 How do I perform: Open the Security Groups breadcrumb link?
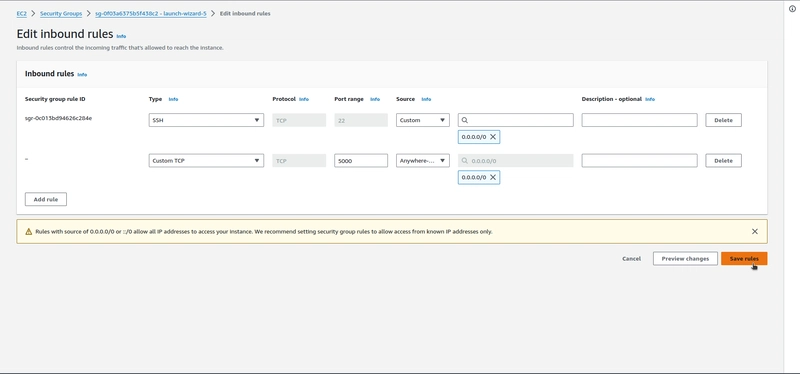pyautogui.click(x=61, y=14)
